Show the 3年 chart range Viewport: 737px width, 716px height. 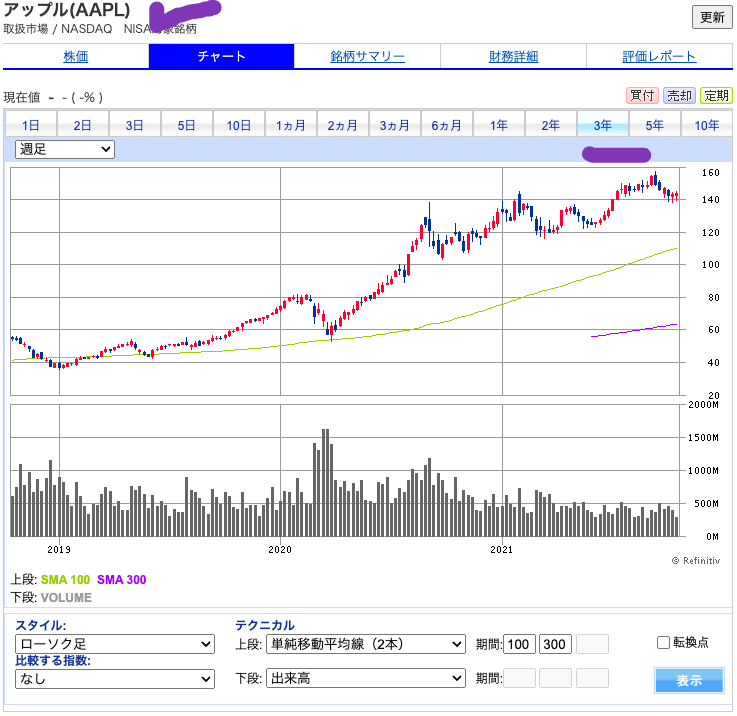click(x=603, y=125)
